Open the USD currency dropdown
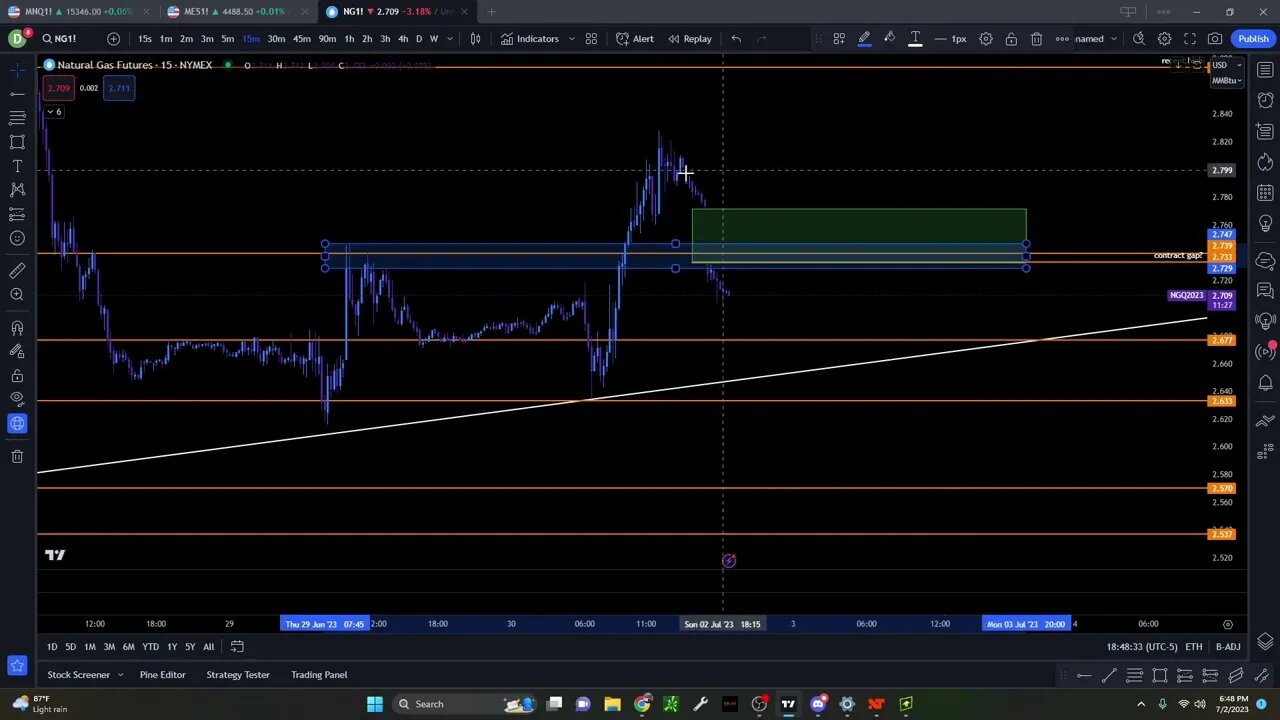The width and height of the screenshot is (1280, 720). 1226,66
